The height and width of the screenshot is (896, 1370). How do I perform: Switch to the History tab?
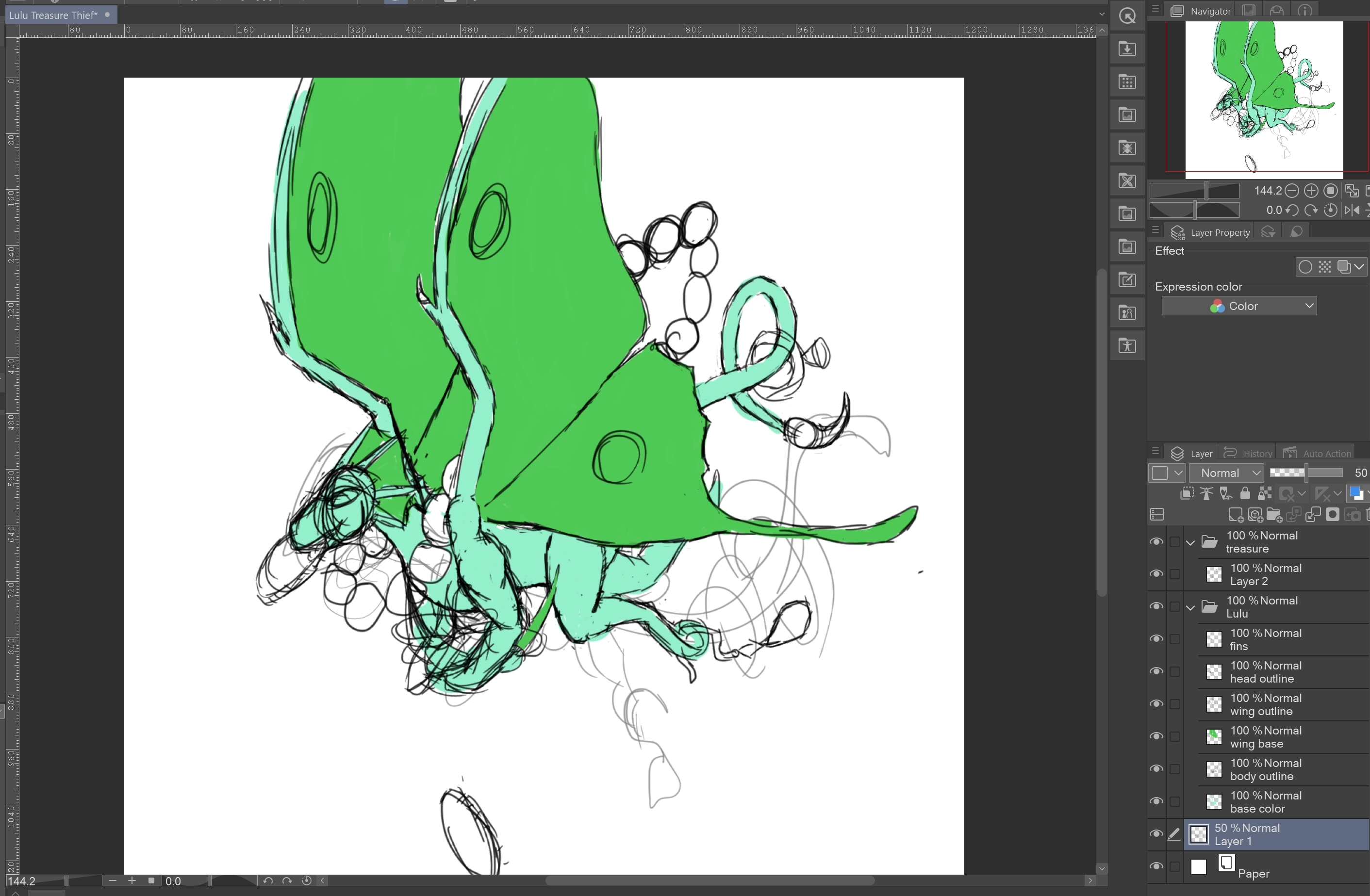[1247, 454]
